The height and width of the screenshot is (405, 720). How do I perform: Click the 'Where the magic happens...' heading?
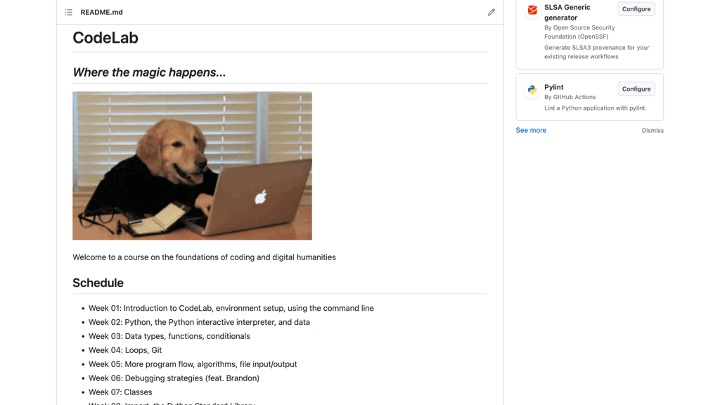point(149,73)
